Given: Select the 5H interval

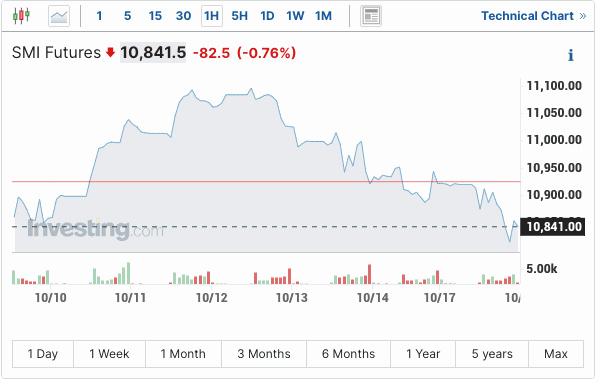Looking at the screenshot, I should coord(239,16).
